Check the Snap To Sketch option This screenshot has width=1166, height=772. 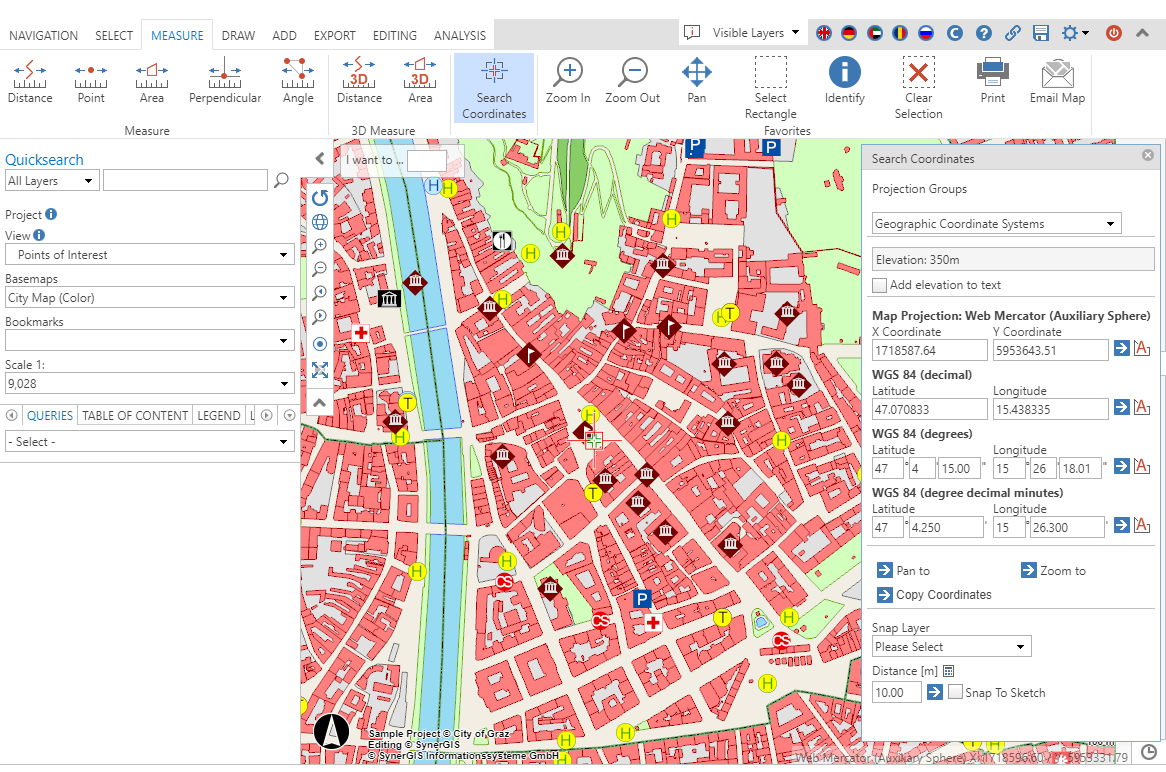point(955,692)
